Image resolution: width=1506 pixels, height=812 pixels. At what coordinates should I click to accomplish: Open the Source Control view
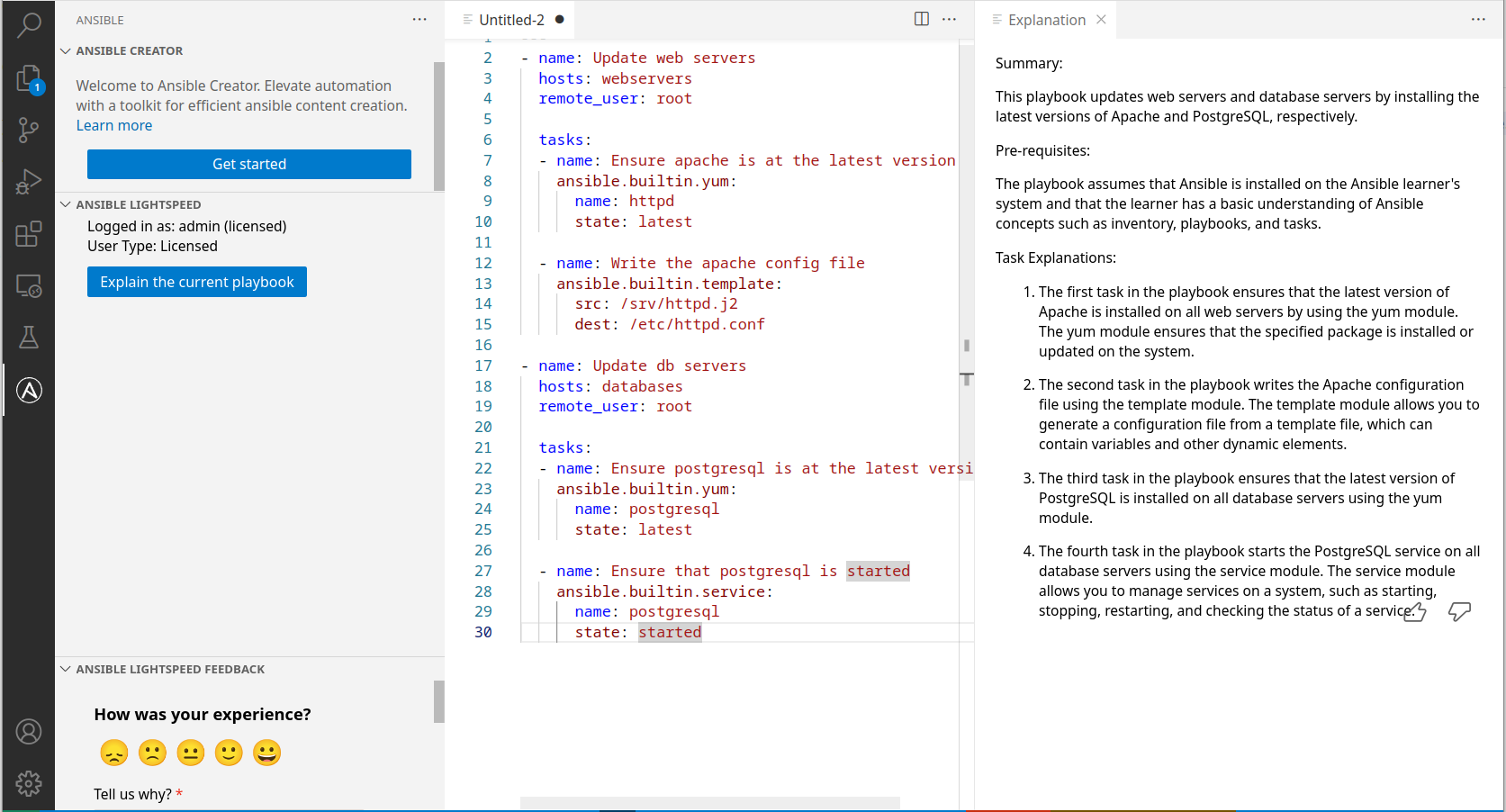(29, 131)
